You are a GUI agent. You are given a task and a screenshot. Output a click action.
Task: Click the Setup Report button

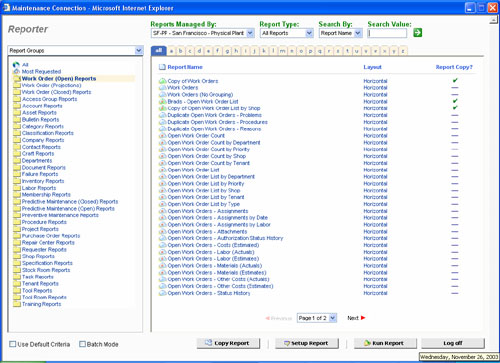coord(307,343)
